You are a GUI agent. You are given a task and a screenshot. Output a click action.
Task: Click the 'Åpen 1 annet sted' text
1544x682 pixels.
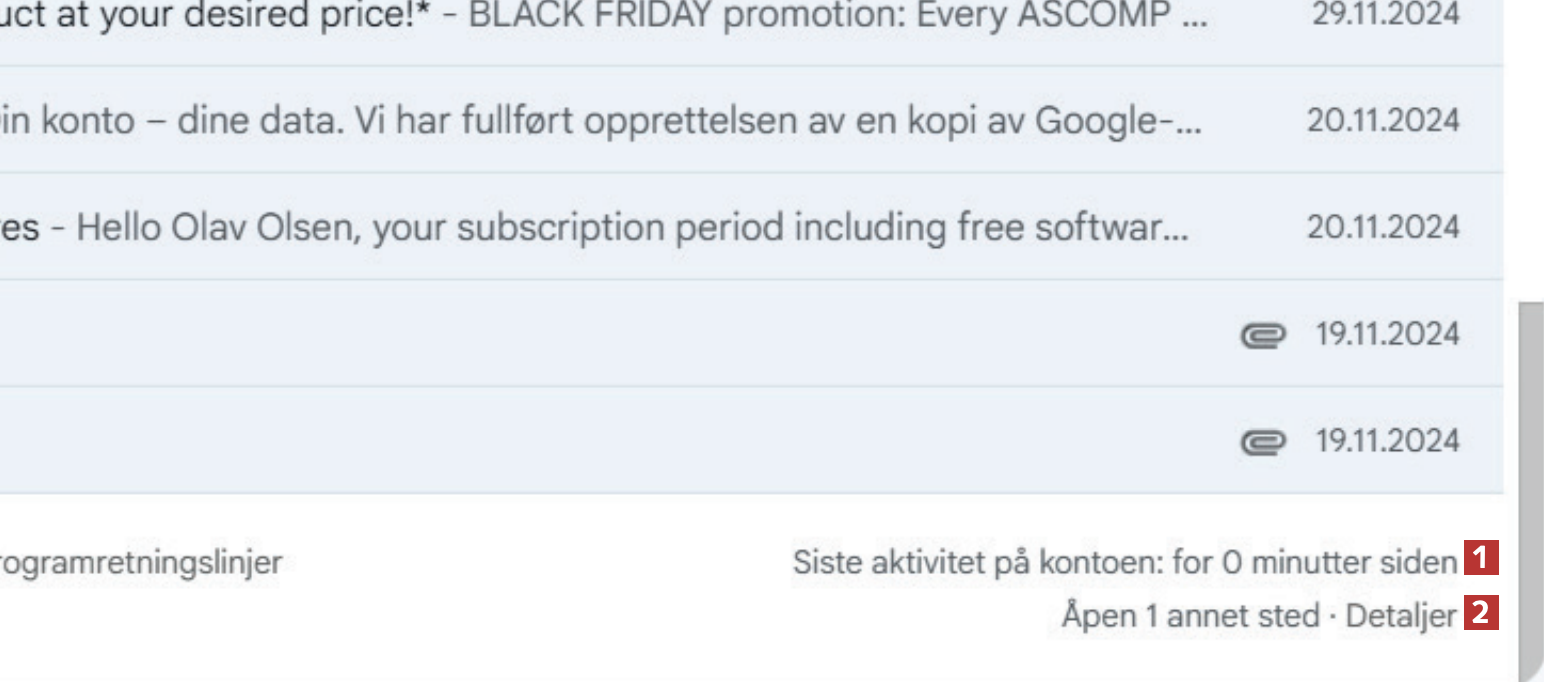pyautogui.click(x=1190, y=616)
